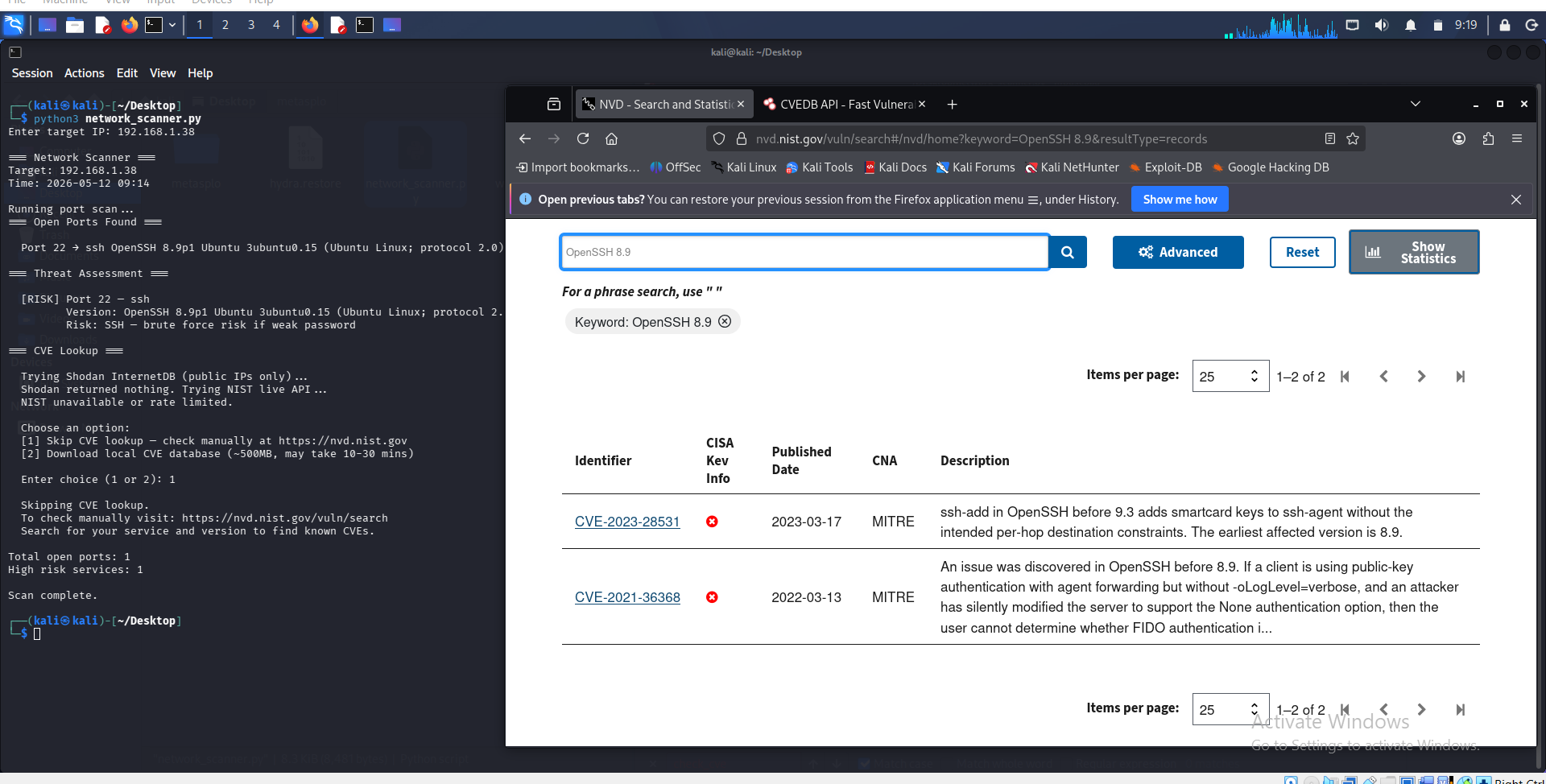Open the Kali applications menu icon
1546x784 pixels.
point(14,25)
